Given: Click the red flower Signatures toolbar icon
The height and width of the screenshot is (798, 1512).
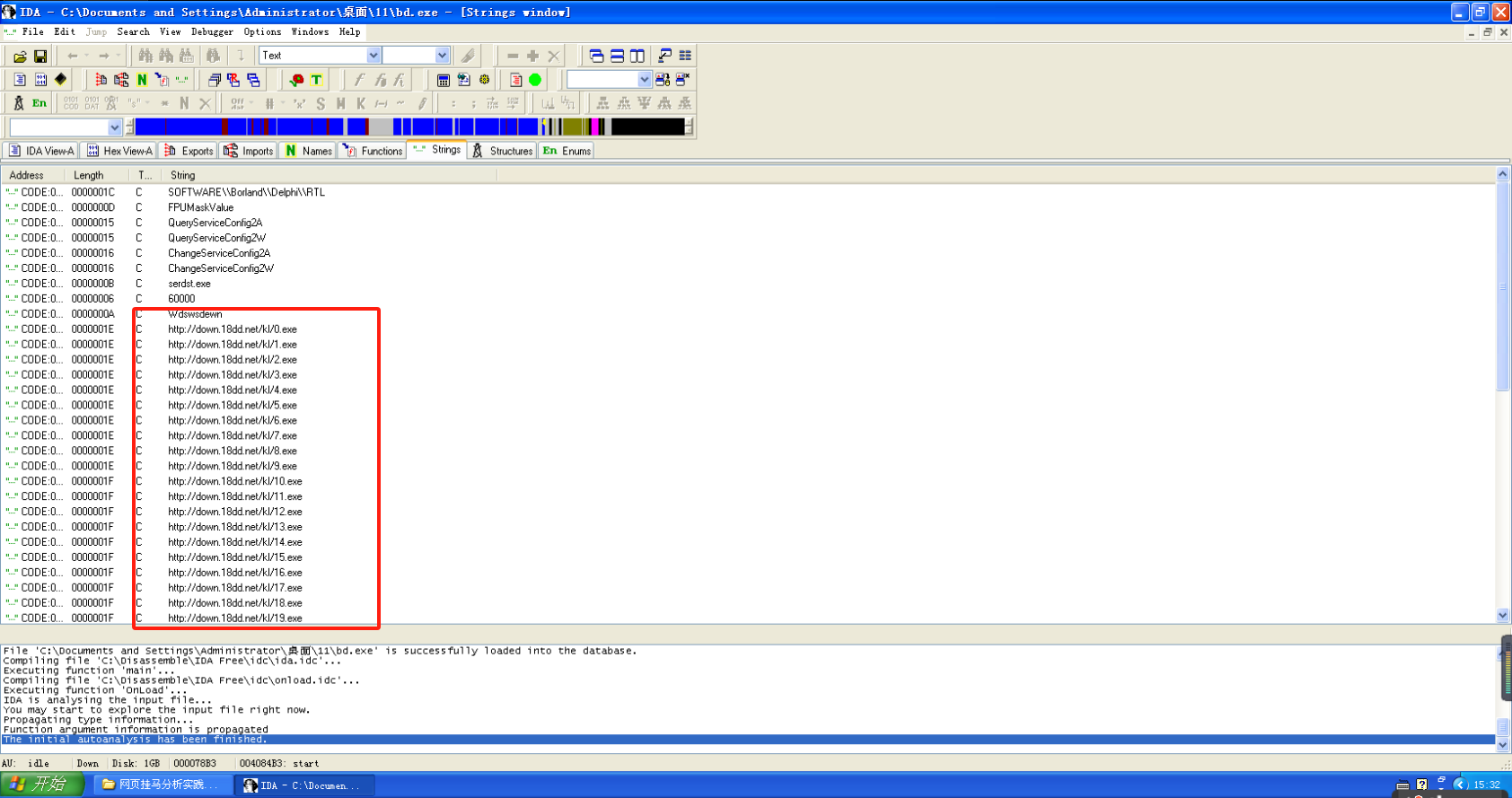Looking at the screenshot, I should 297,80.
